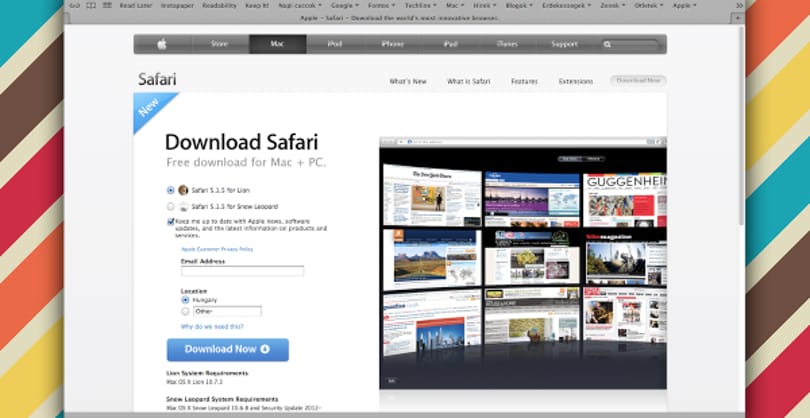Click Instapaper bookmark
Viewport: 810px width, 418px height.
click(175, 6)
